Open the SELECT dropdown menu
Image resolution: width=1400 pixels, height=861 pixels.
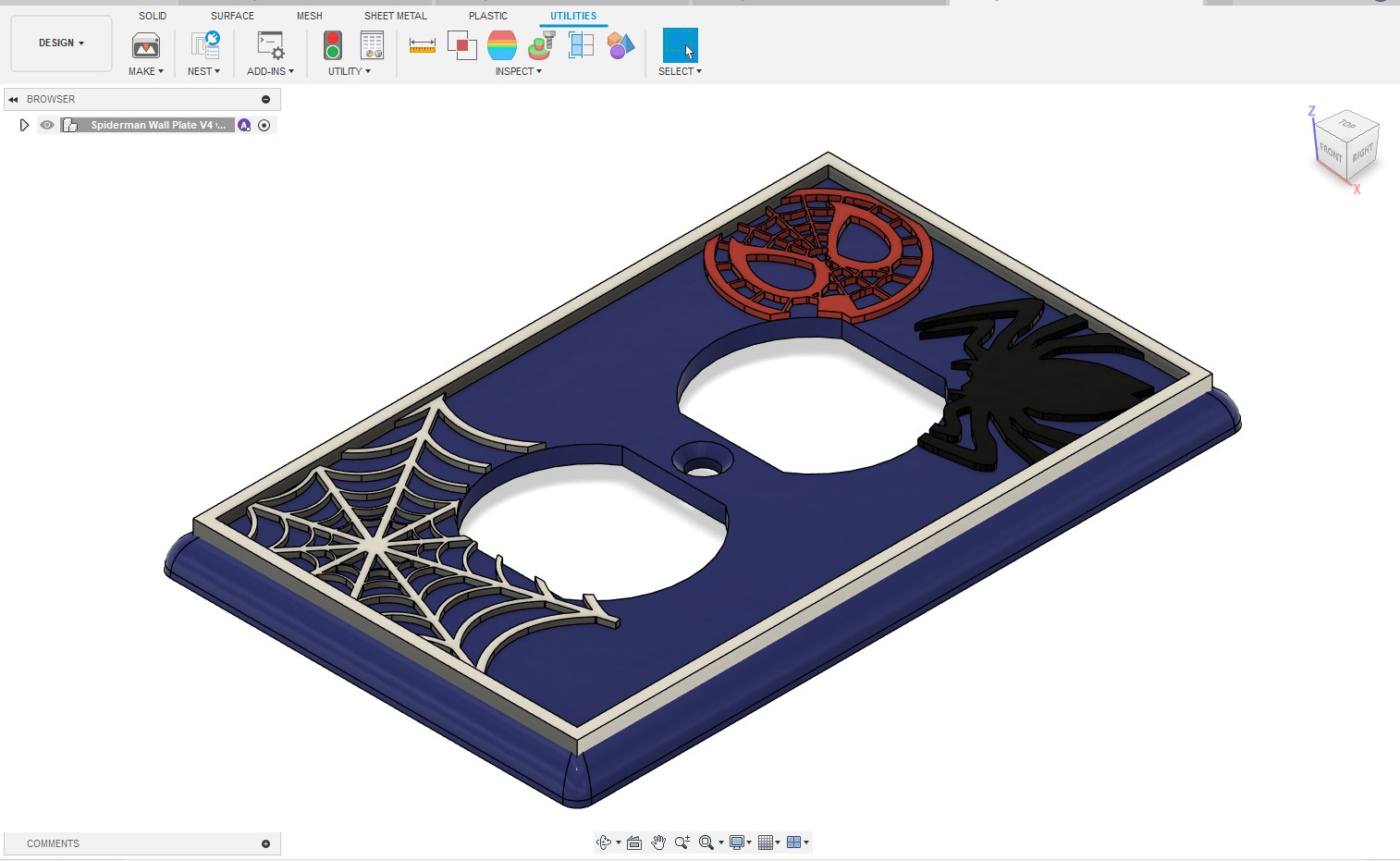[x=681, y=71]
